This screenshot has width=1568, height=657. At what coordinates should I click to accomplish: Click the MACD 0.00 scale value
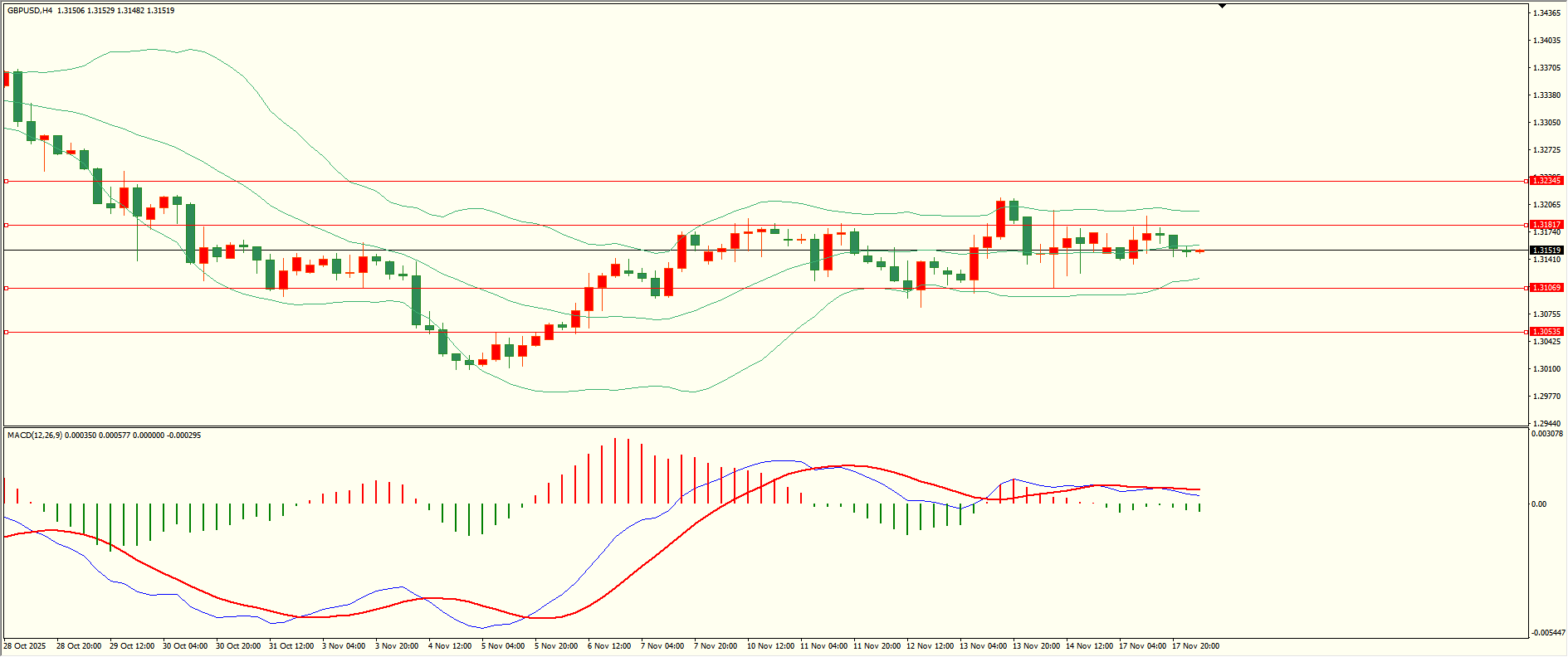coord(1539,504)
